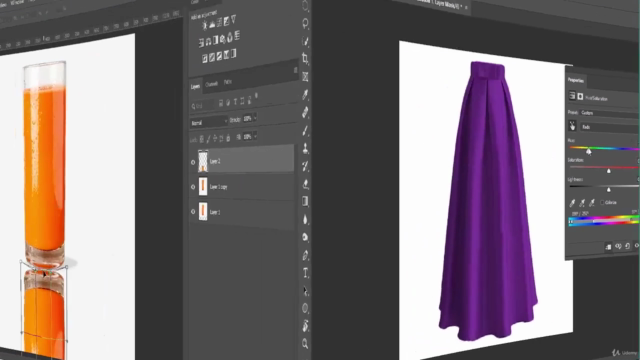
Task: Select the Pen tool
Action: pos(305,256)
